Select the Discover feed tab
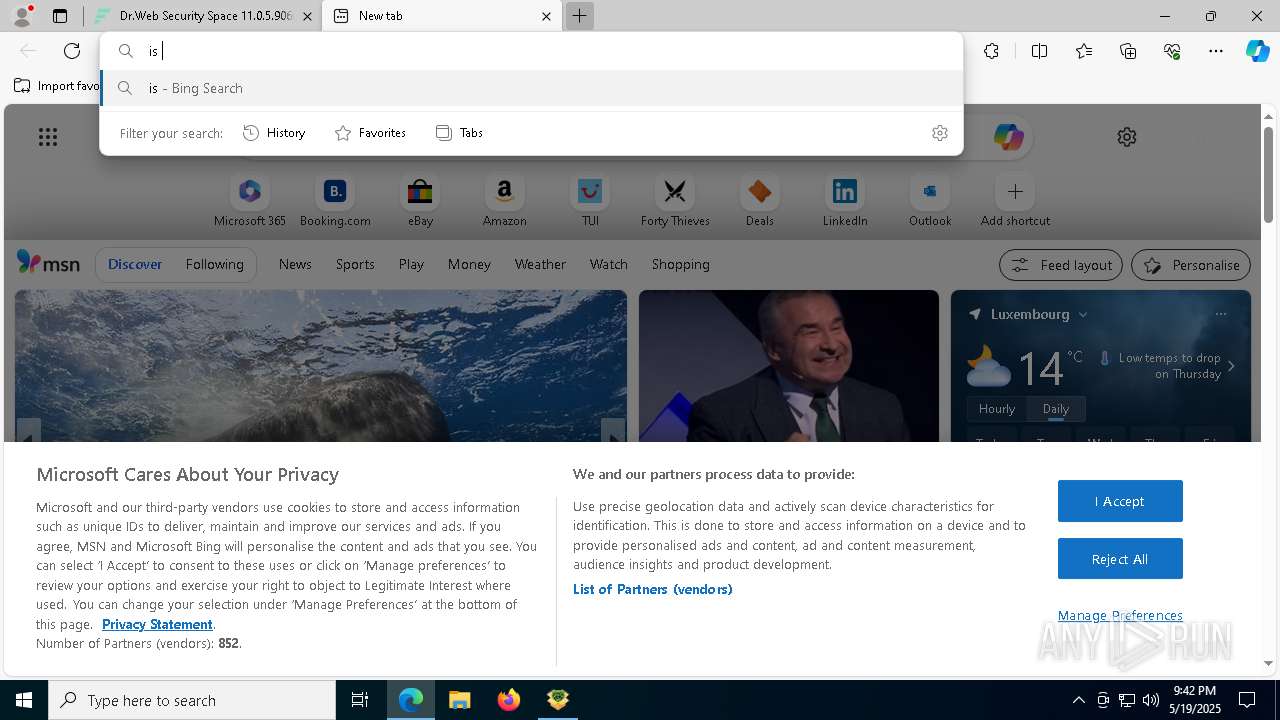This screenshot has width=1280, height=720. [x=135, y=264]
